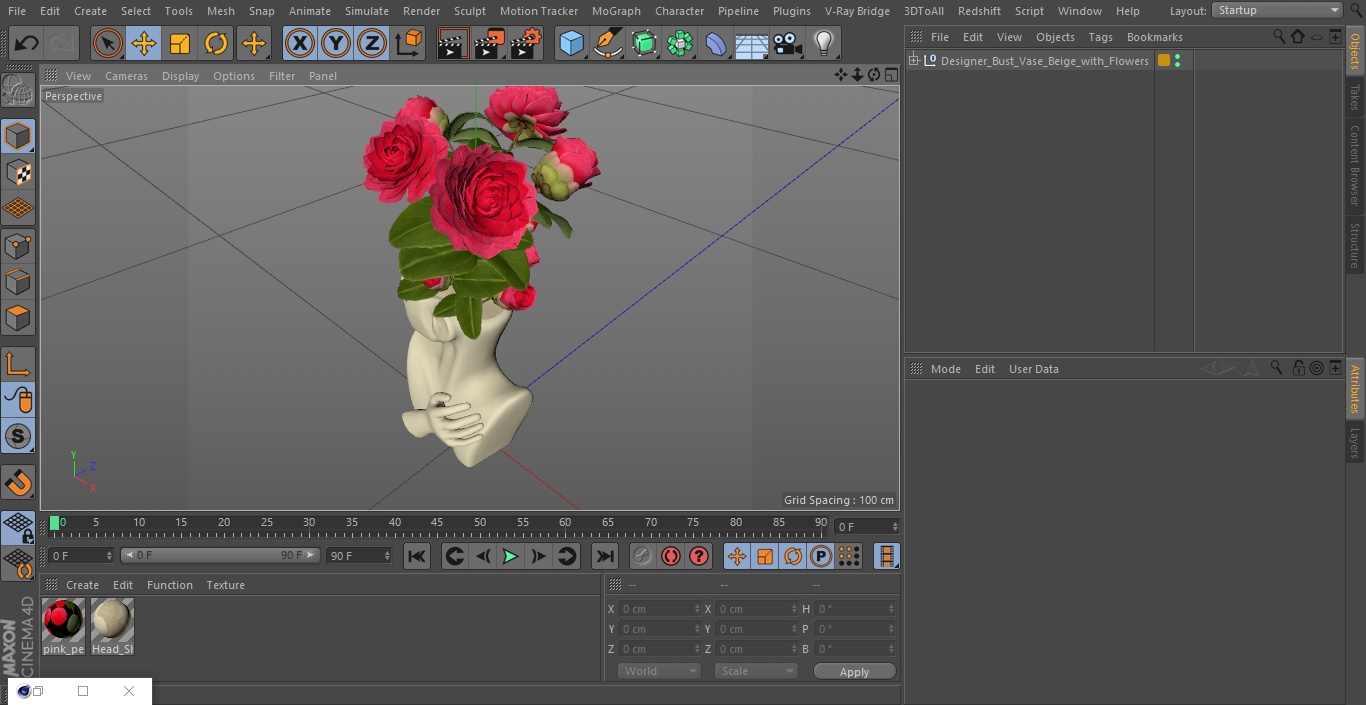Toggle Autokeying button in timeline
Image resolution: width=1366 pixels, height=705 pixels.
(671, 556)
